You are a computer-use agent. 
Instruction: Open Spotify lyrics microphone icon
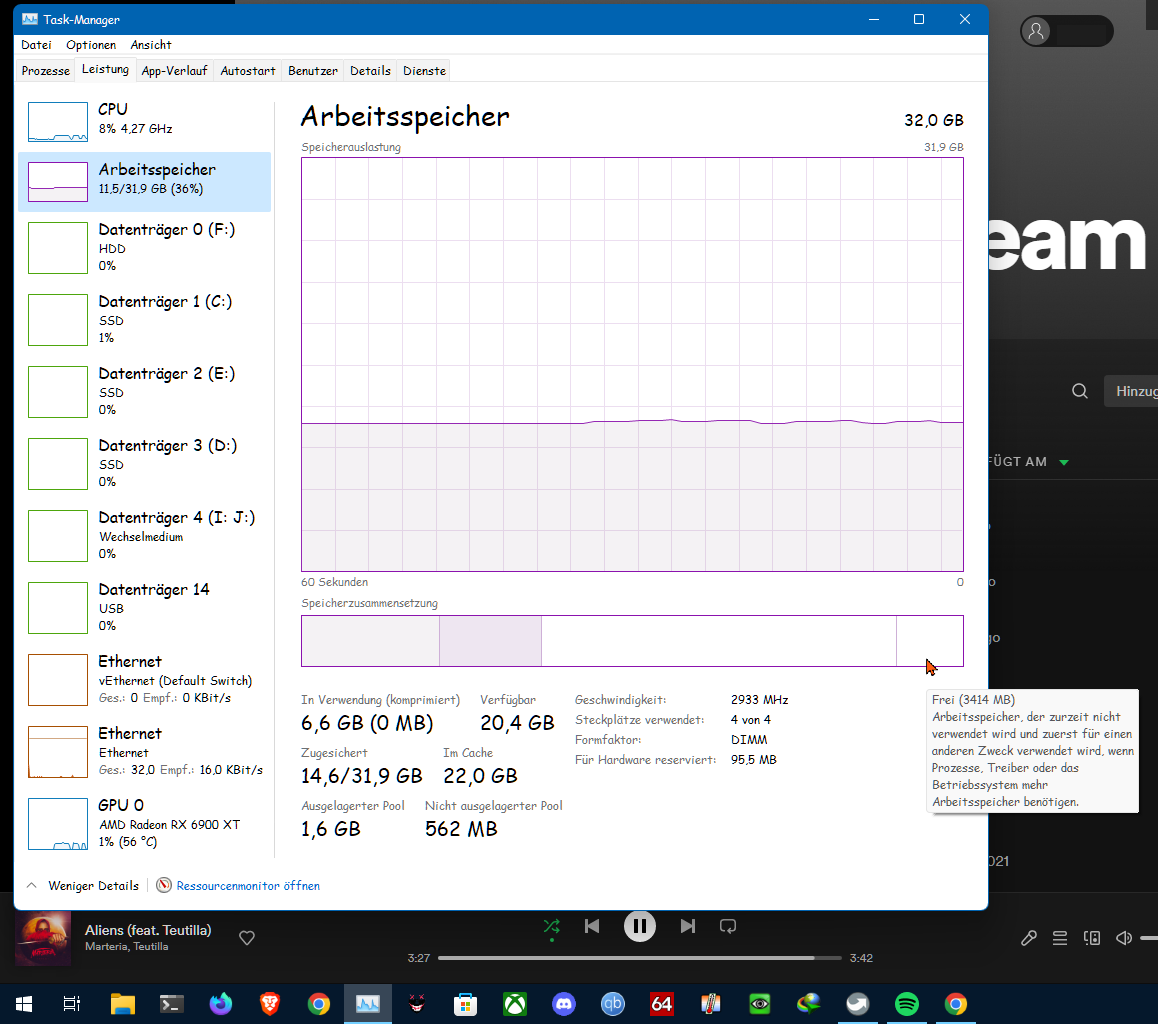1029,938
